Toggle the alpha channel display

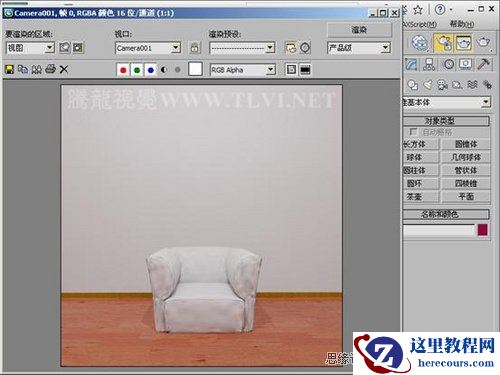[x=164, y=70]
